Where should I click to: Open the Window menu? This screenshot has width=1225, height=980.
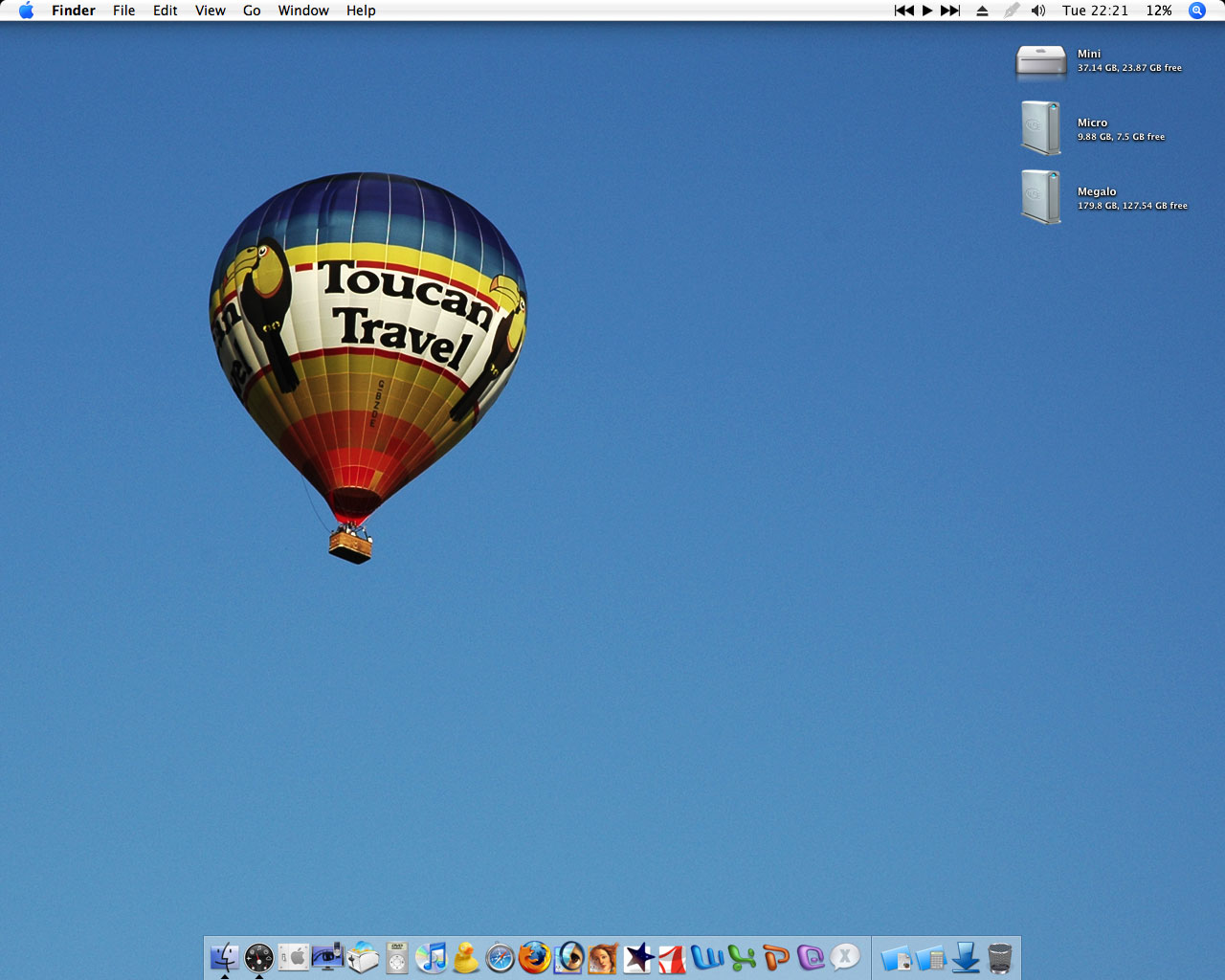tap(303, 11)
